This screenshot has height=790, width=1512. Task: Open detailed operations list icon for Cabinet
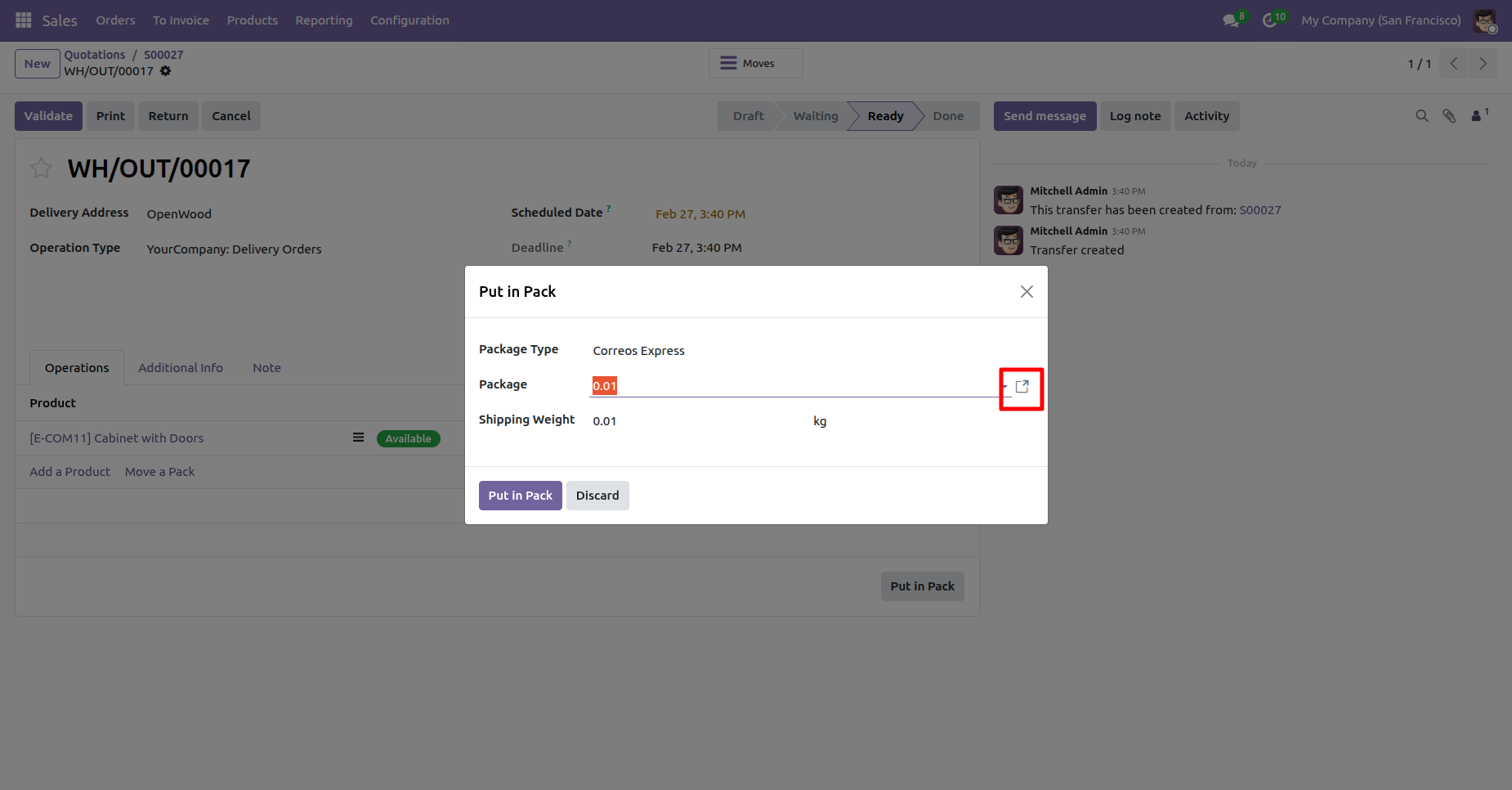click(x=358, y=438)
